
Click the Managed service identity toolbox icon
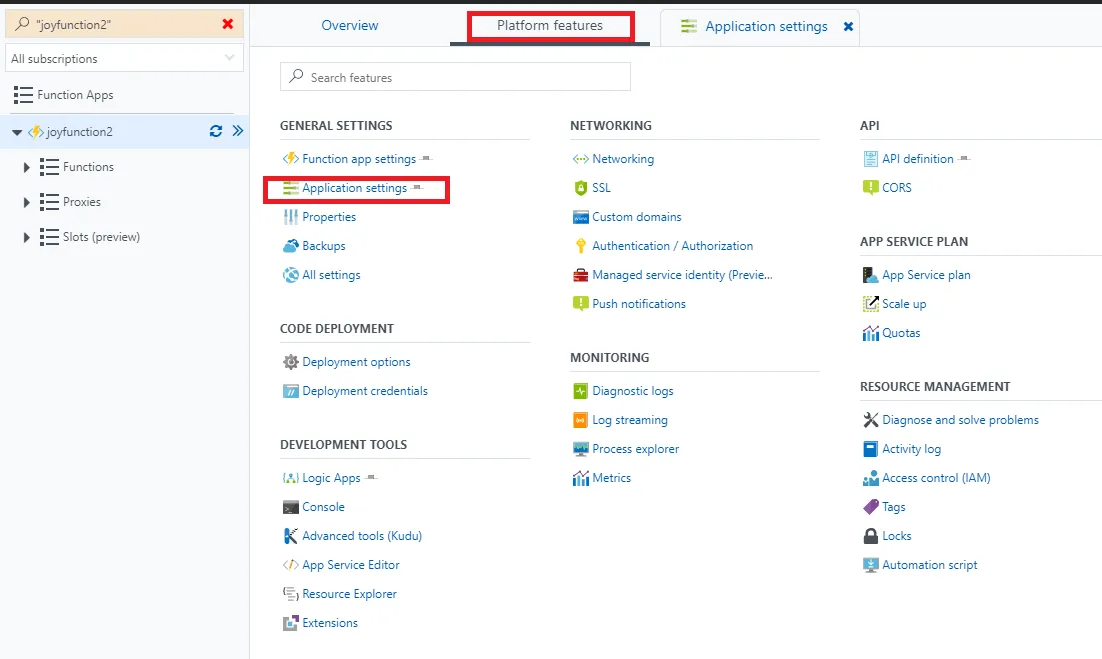[581, 275]
